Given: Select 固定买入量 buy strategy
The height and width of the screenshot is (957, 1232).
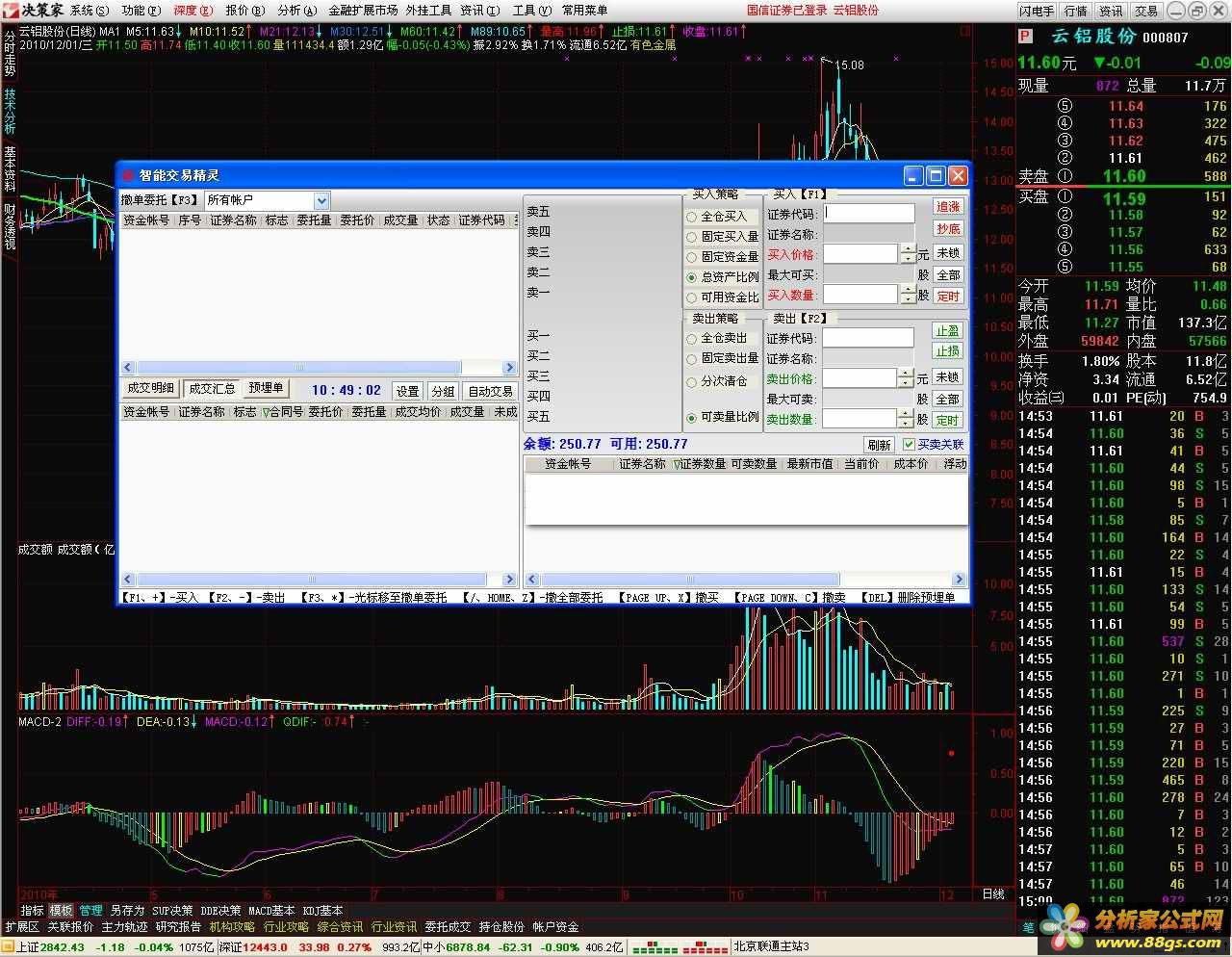Looking at the screenshot, I should [x=721, y=237].
